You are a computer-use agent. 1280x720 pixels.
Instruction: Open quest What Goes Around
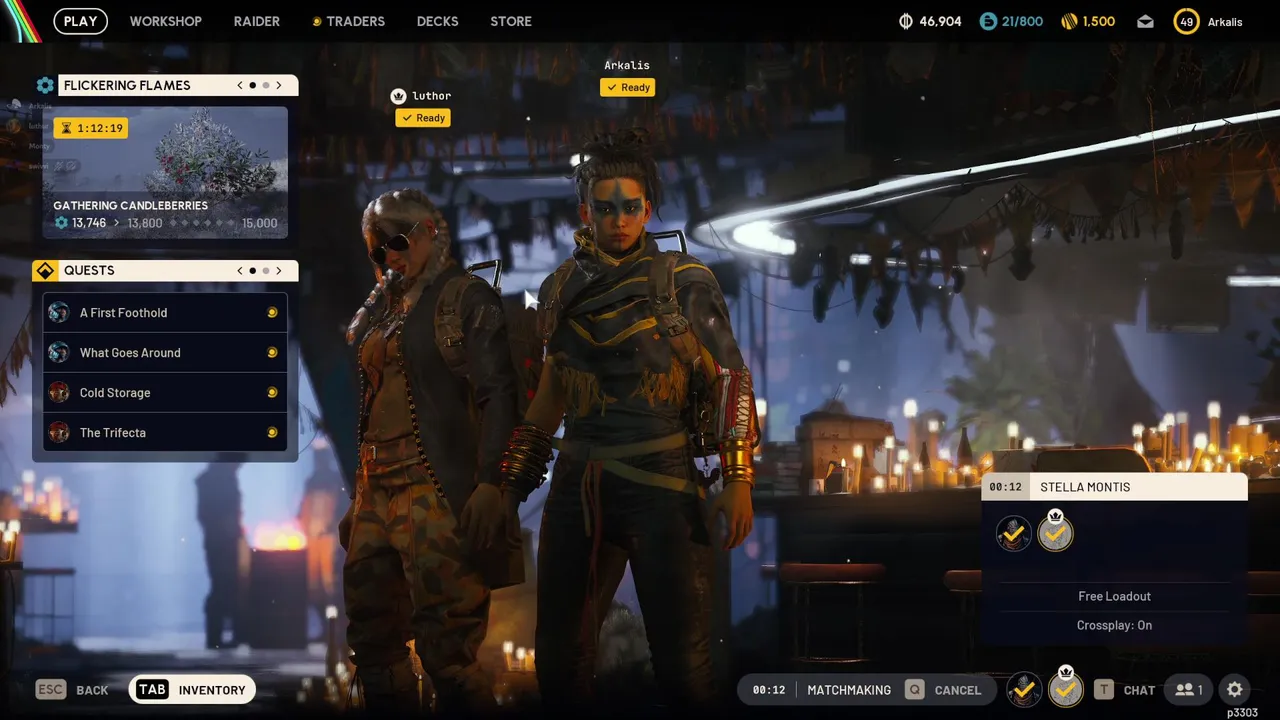tap(165, 352)
